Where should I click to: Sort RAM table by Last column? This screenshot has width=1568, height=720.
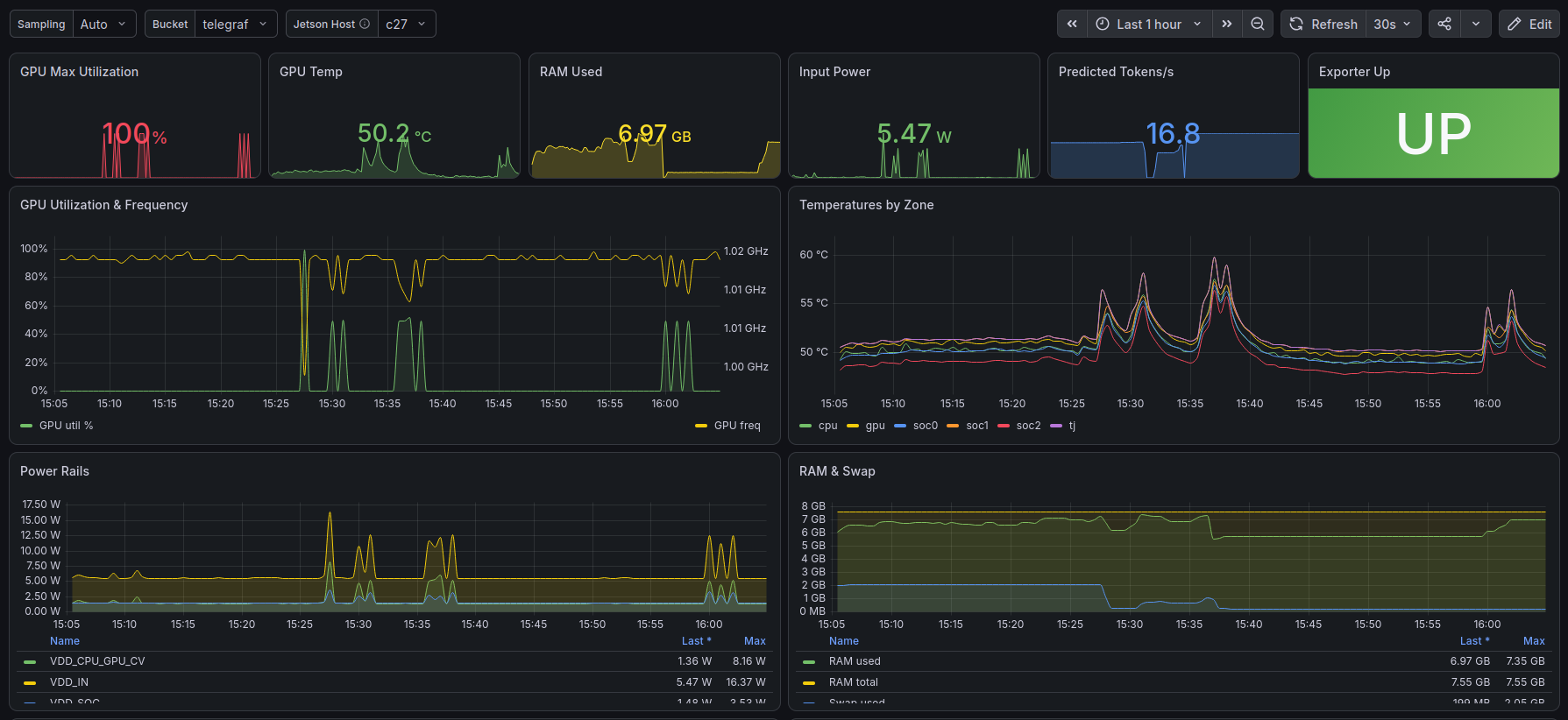(1474, 641)
